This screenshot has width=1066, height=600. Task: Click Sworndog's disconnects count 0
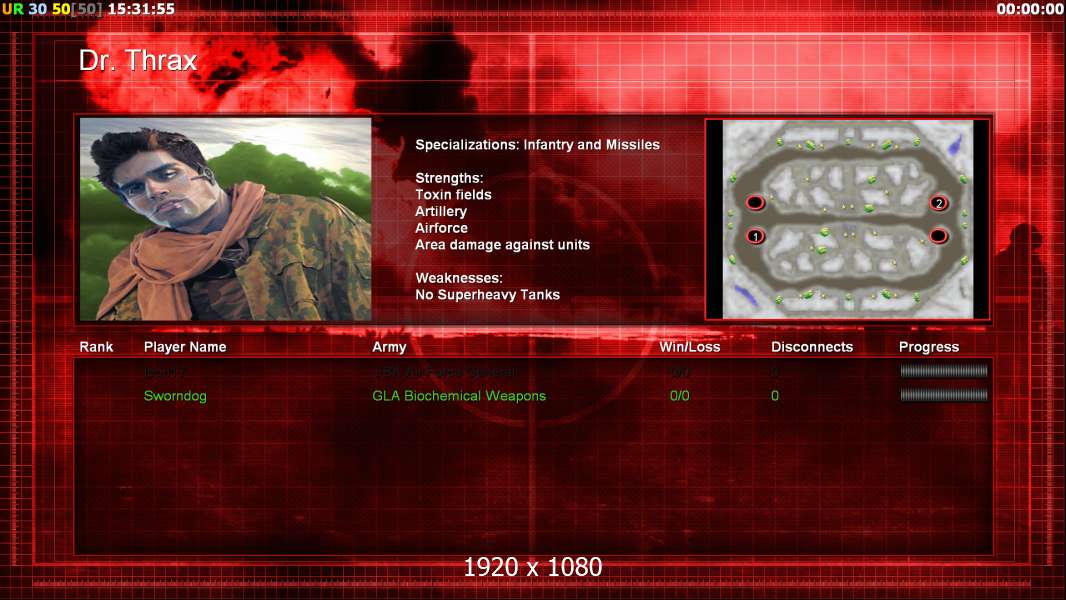tap(775, 395)
